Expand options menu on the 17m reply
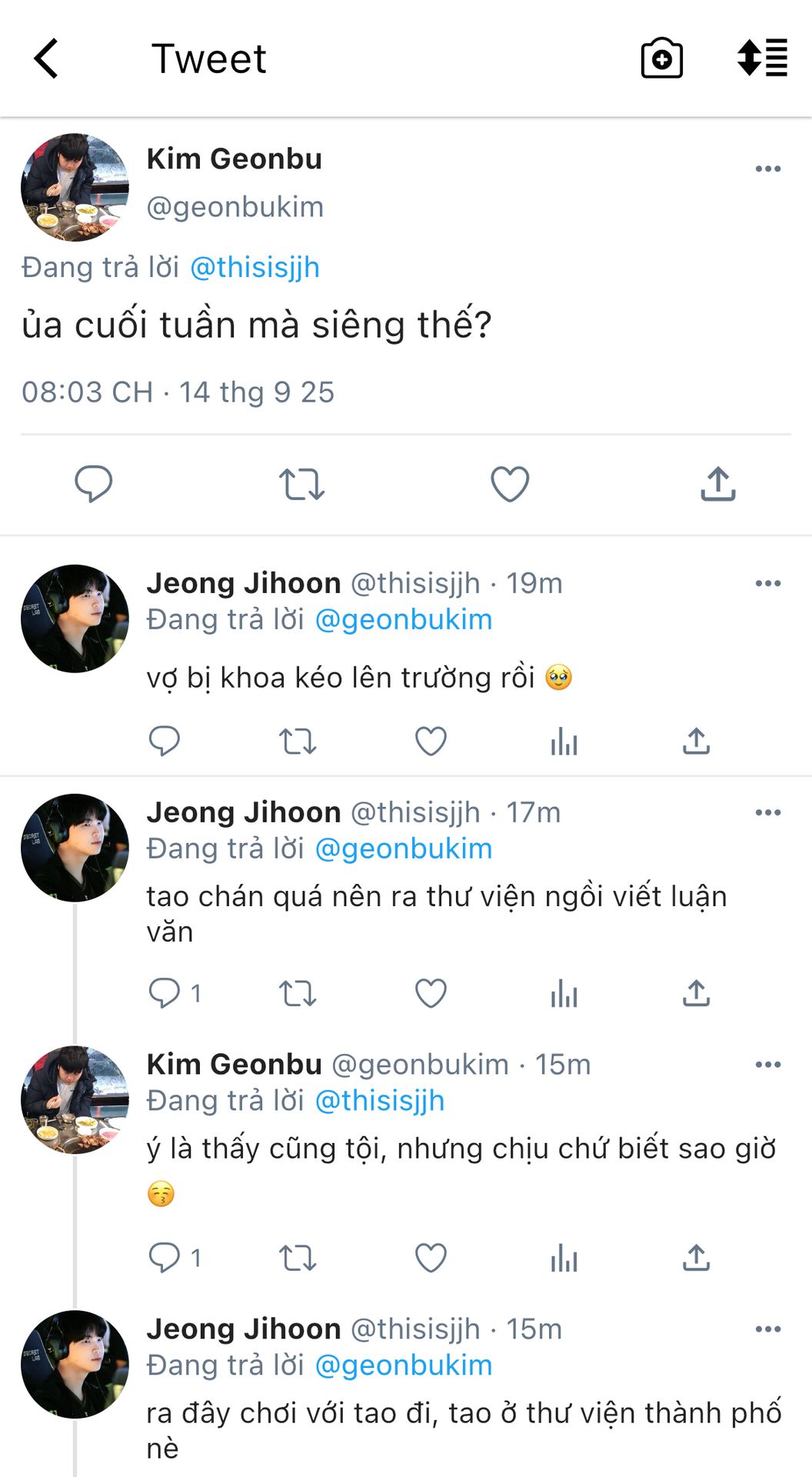812x1477 pixels. click(x=767, y=812)
